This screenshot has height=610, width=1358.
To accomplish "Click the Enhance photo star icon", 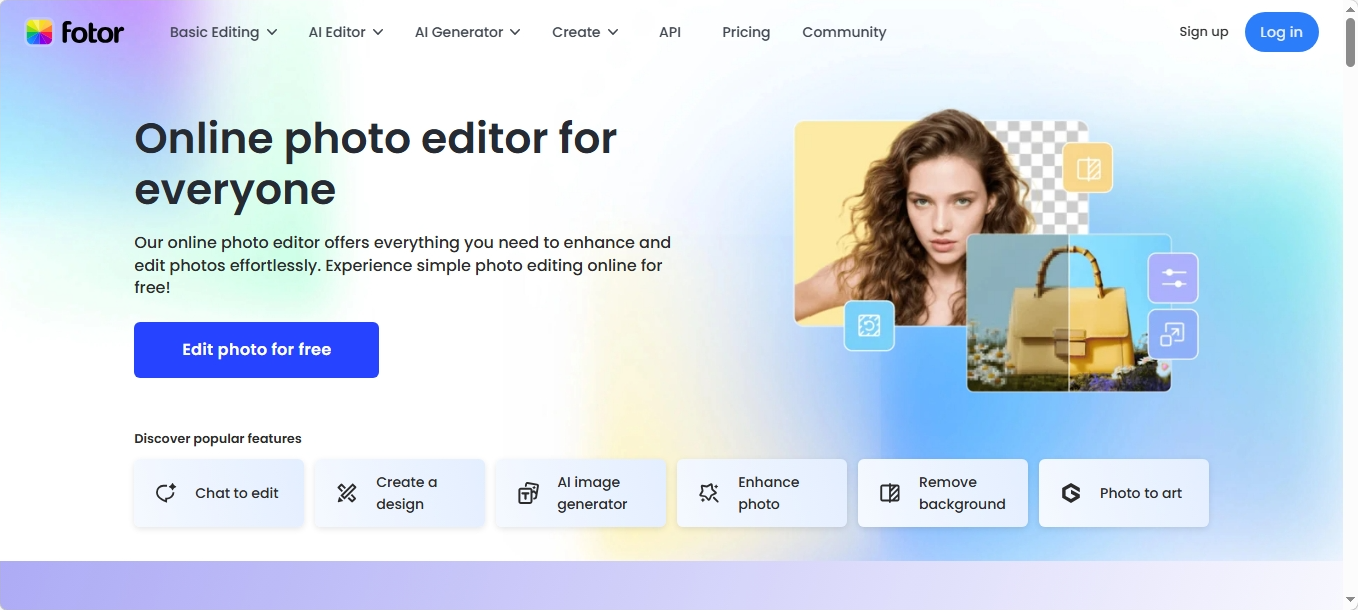I will (x=709, y=493).
